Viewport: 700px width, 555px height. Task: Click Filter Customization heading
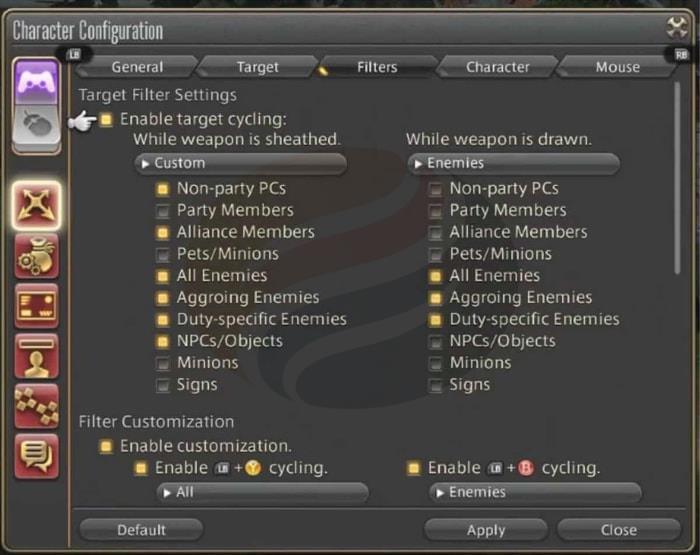point(156,422)
